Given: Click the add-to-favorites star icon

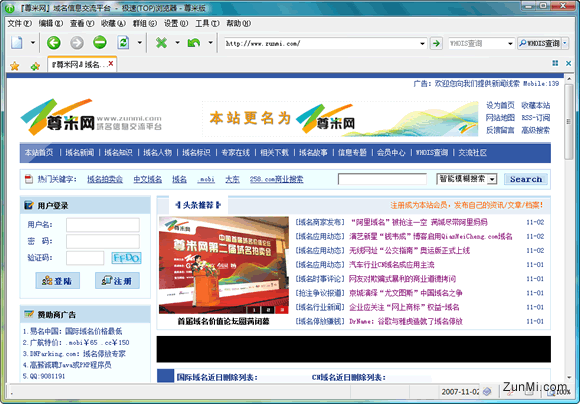Looking at the screenshot, I should pos(35,66).
